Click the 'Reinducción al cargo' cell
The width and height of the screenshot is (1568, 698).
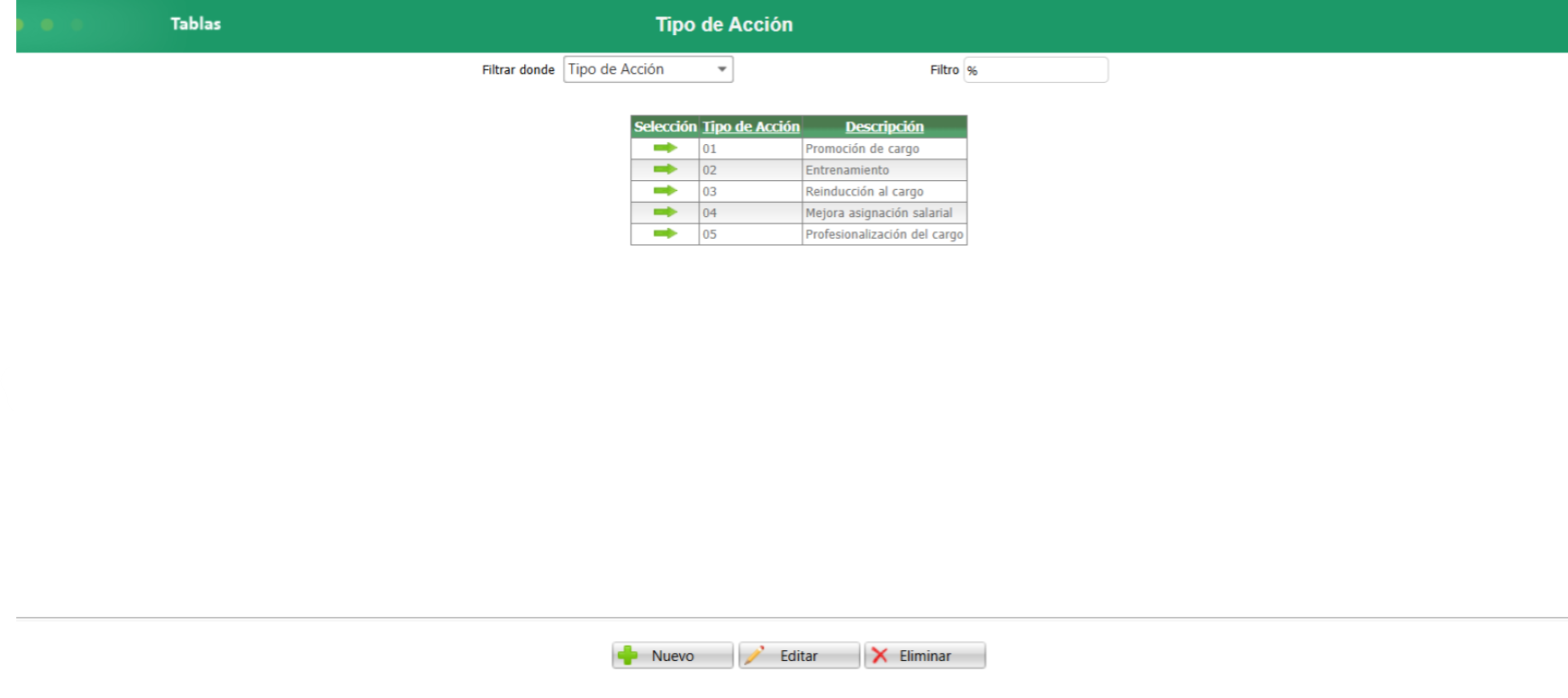pos(884,192)
